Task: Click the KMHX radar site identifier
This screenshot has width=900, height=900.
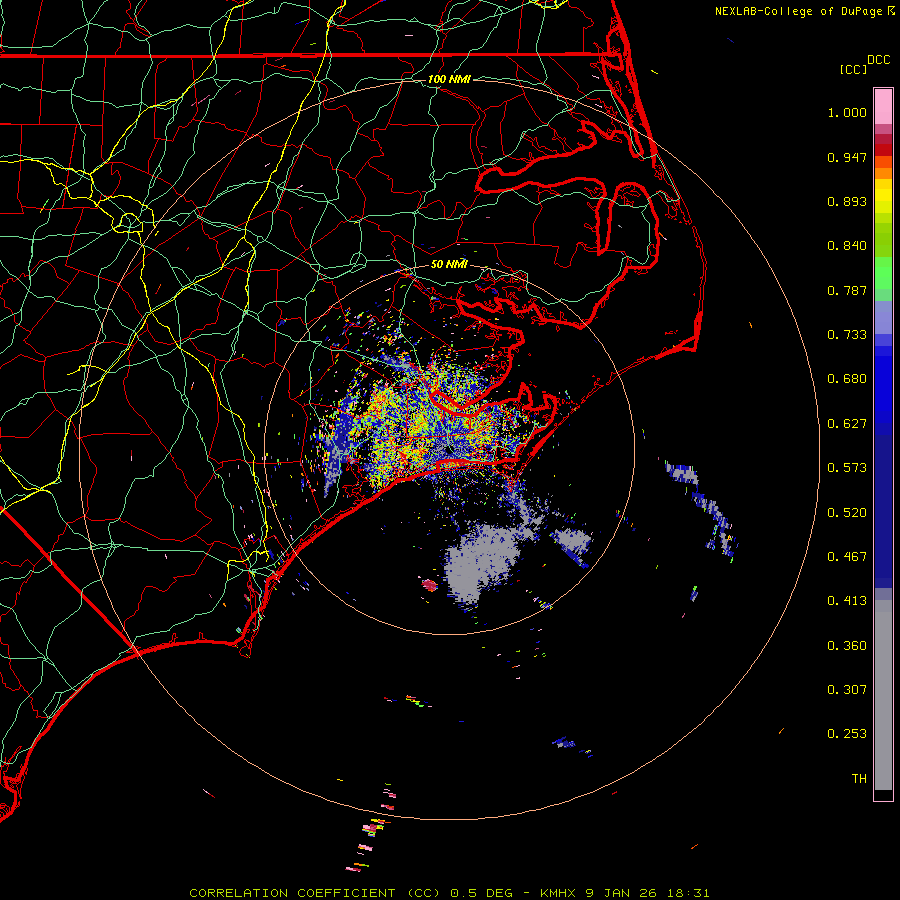Action: pos(559,893)
